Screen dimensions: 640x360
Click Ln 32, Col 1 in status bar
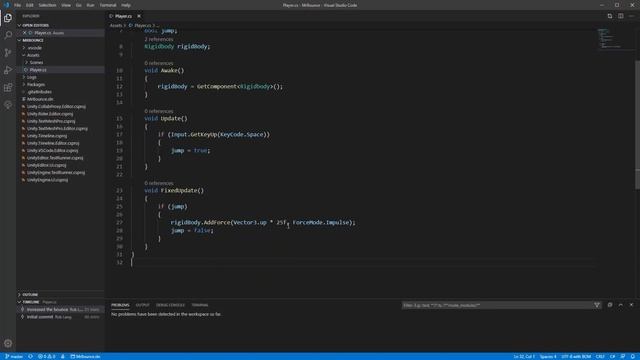tap(524, 356)
